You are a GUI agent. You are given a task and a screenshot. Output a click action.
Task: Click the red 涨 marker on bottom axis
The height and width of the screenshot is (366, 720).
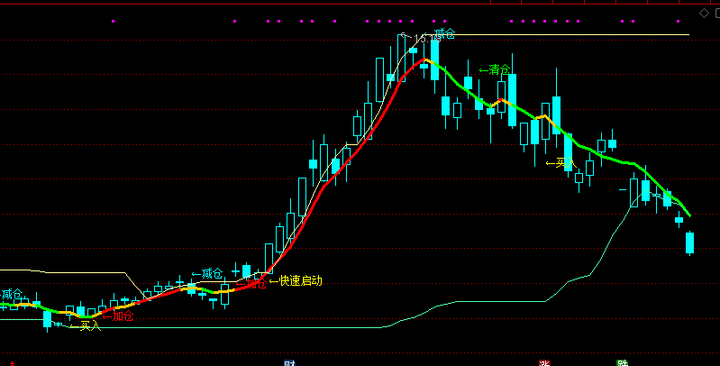(545, 363)
